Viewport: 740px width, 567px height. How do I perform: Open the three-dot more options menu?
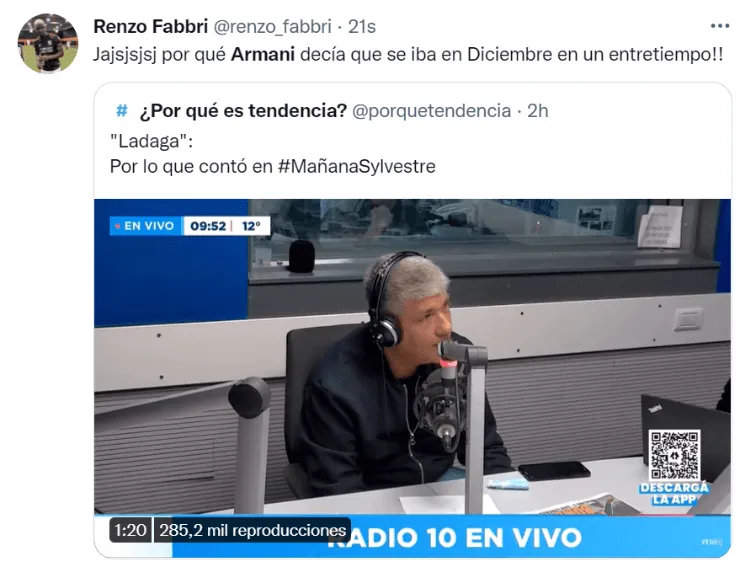click(x=720, y=26)
